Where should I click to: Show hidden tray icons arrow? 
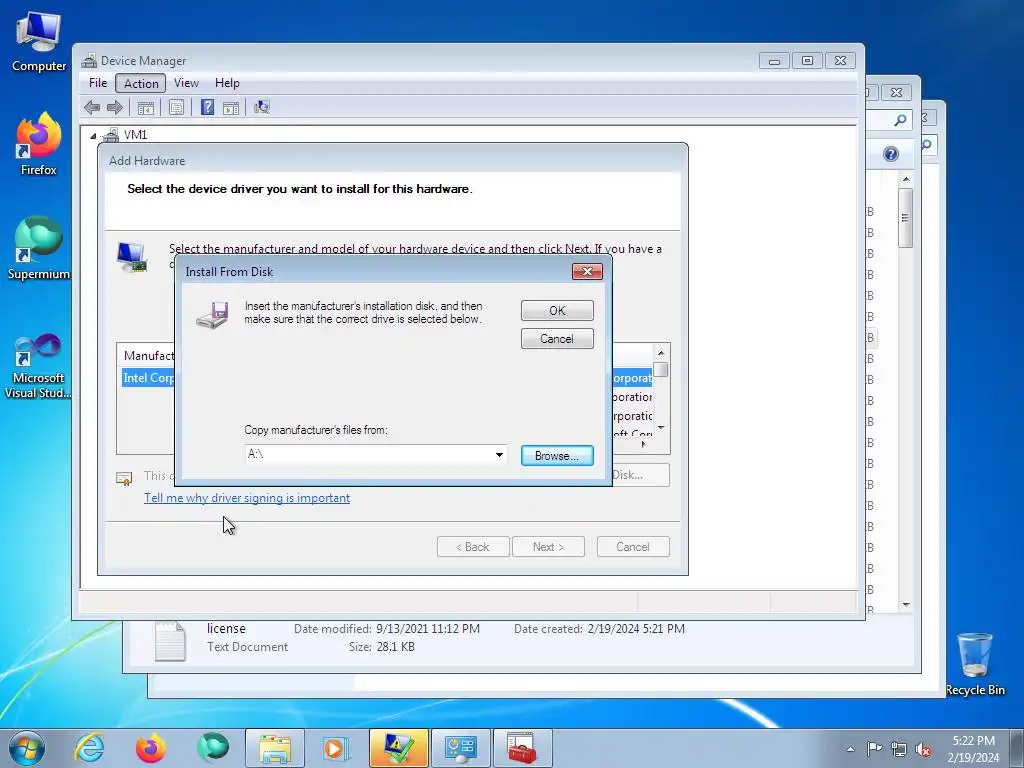850,749
